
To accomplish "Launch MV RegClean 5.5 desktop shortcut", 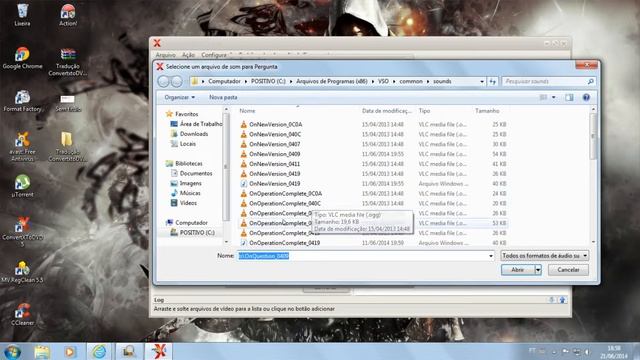I will [x=22, y=272].
